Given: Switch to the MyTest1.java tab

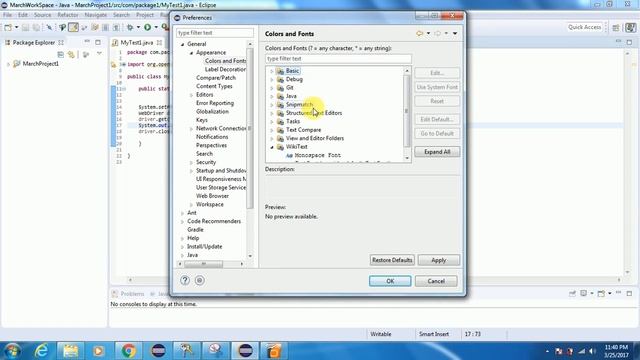Looking at the screenshot, I should [x=137, y=42].
